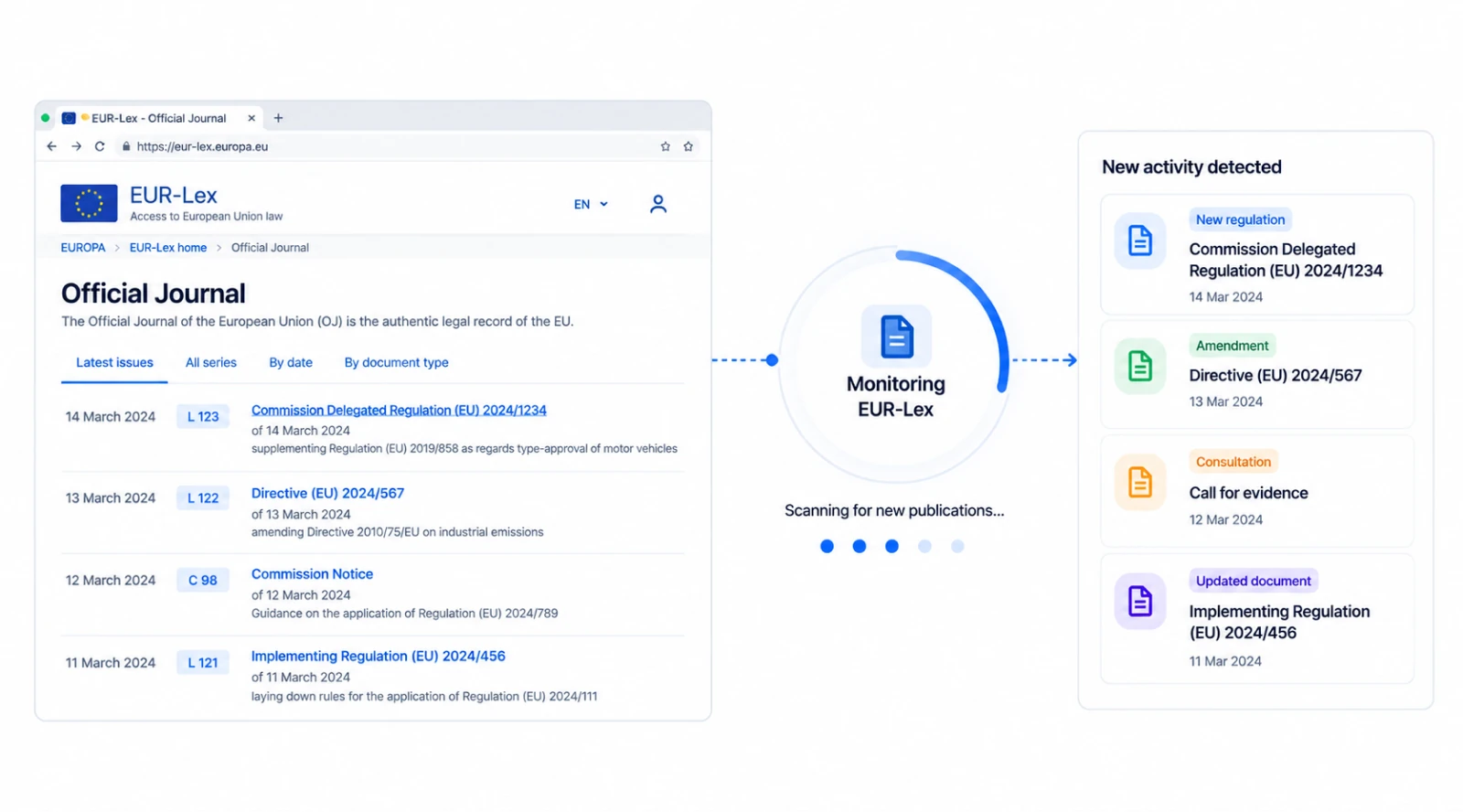
Task: Click the L 121 issue badge
Action: 203,663
